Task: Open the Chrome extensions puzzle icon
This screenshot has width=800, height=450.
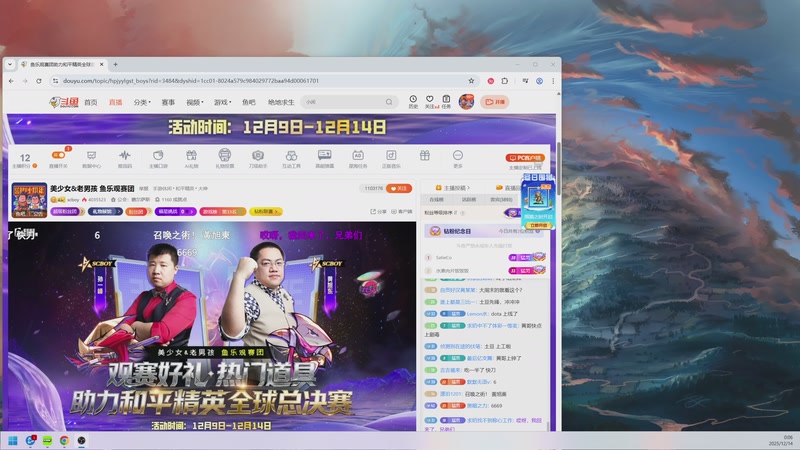Action: click(x=505, y=81)
